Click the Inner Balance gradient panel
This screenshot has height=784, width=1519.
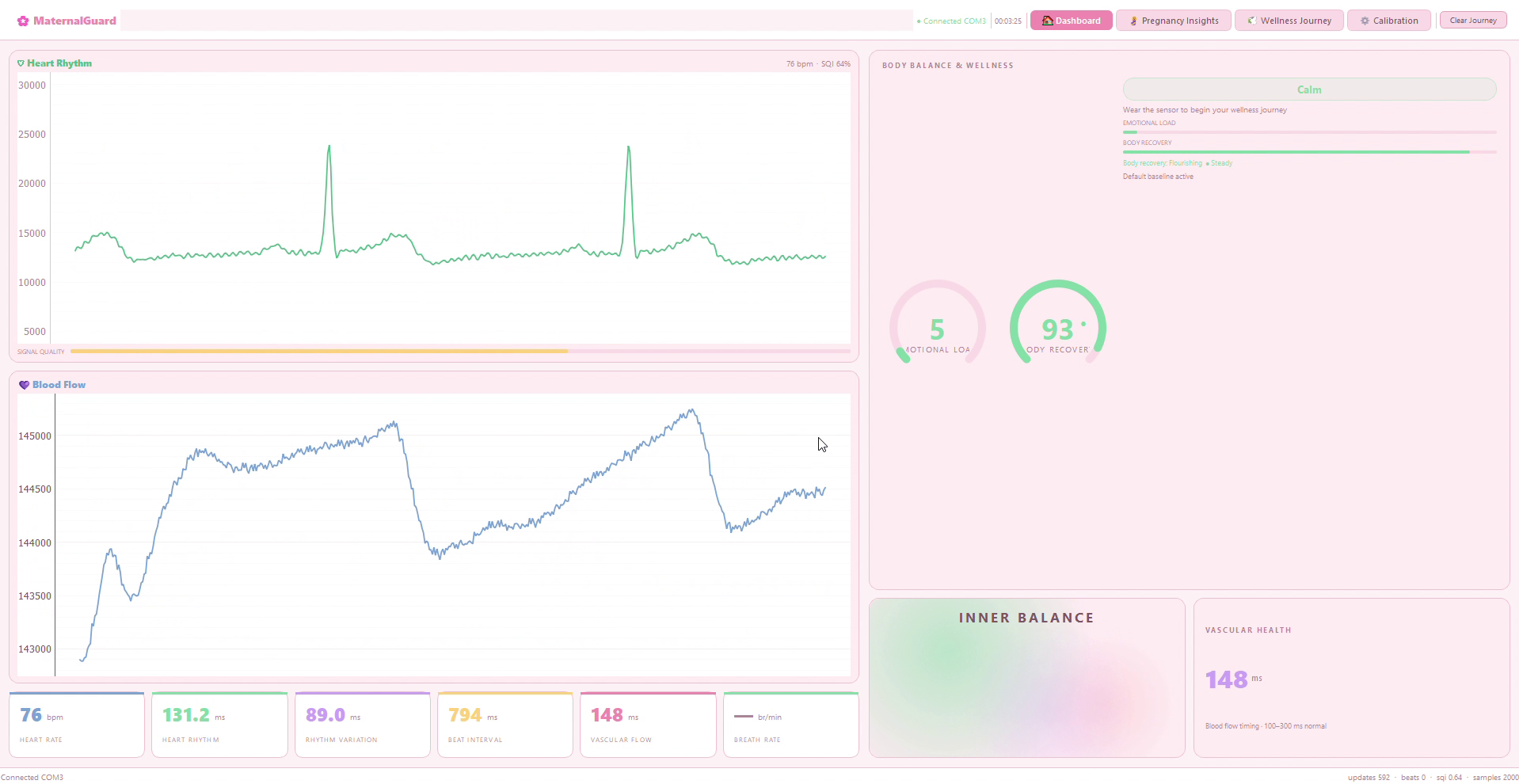pyautogui.click(x=1027, y=678)
